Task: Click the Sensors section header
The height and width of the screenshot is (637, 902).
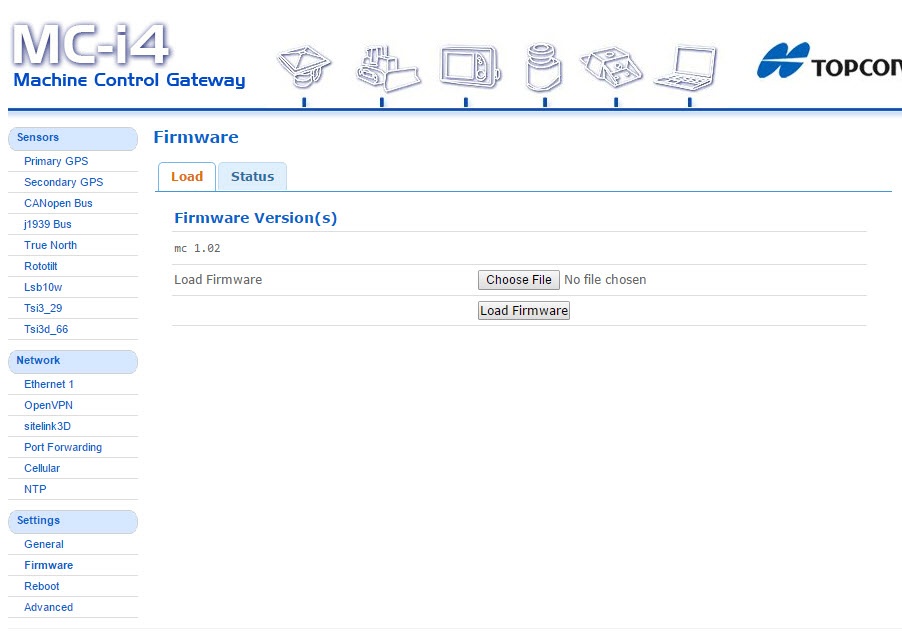Action: (73, 138)
